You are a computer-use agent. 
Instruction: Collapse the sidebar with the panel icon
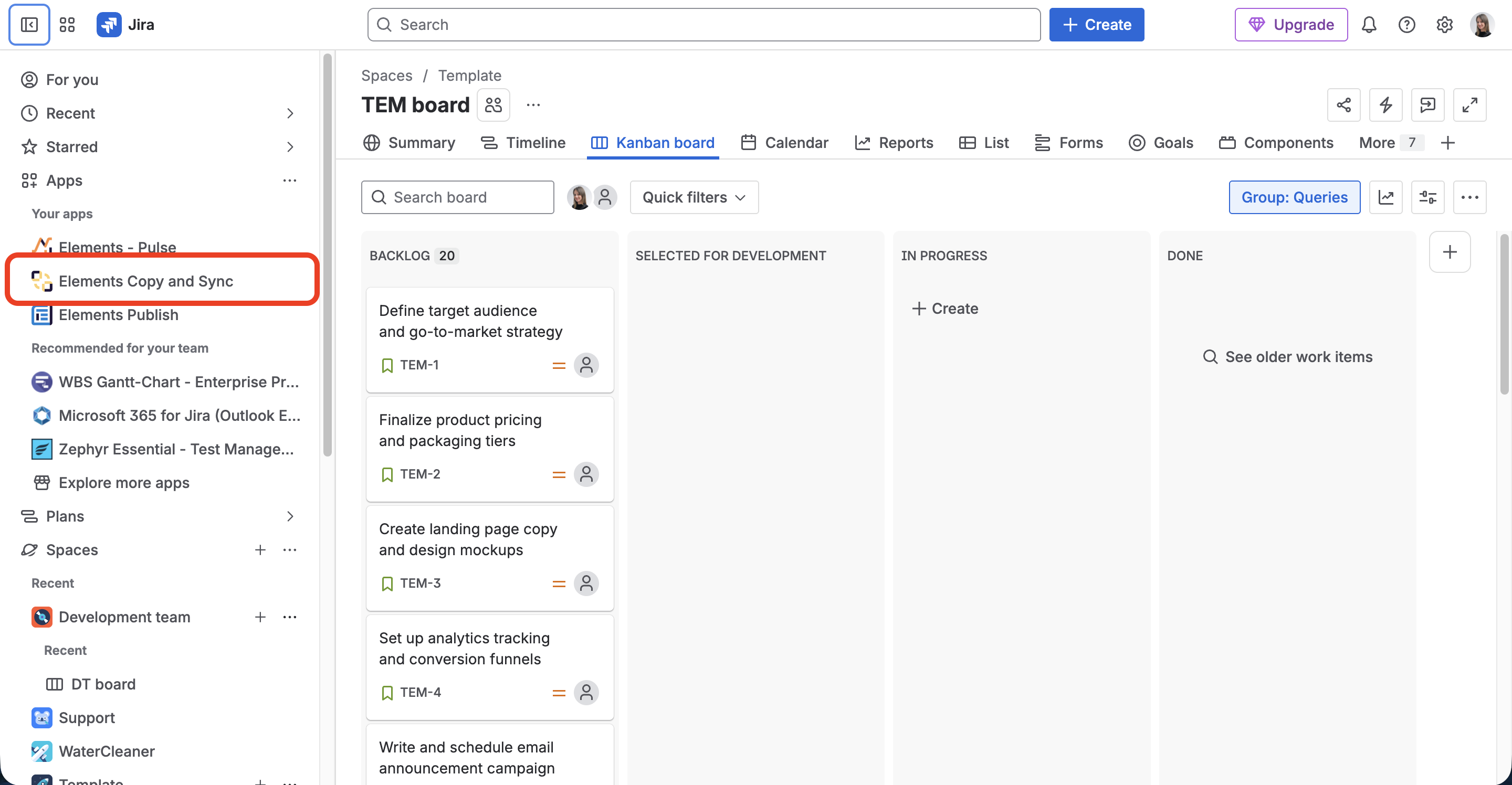(x=29, y=25)
